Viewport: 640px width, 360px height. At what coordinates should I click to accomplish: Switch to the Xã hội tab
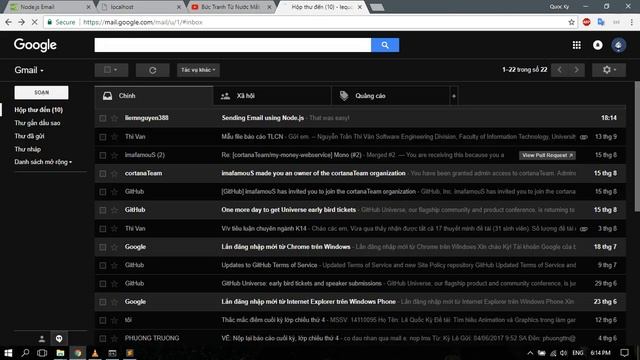(x=272, y=96)
